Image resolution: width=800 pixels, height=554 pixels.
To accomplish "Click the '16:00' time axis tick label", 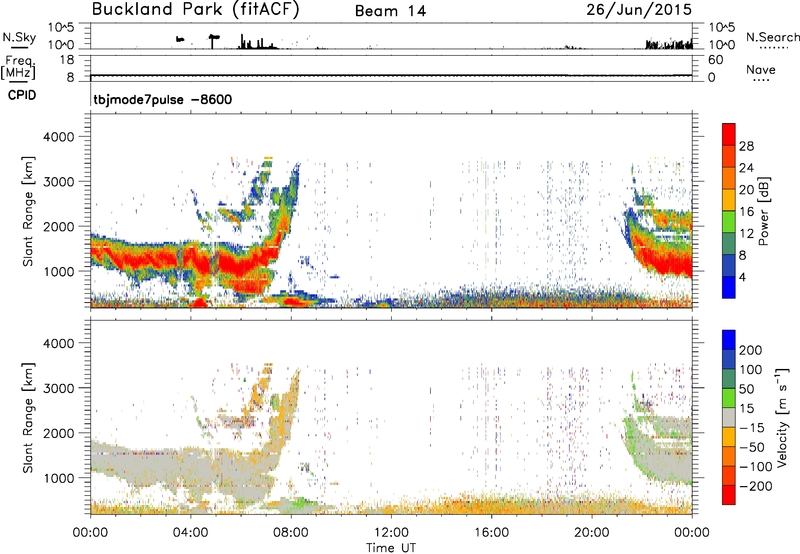I will [491, 533].
